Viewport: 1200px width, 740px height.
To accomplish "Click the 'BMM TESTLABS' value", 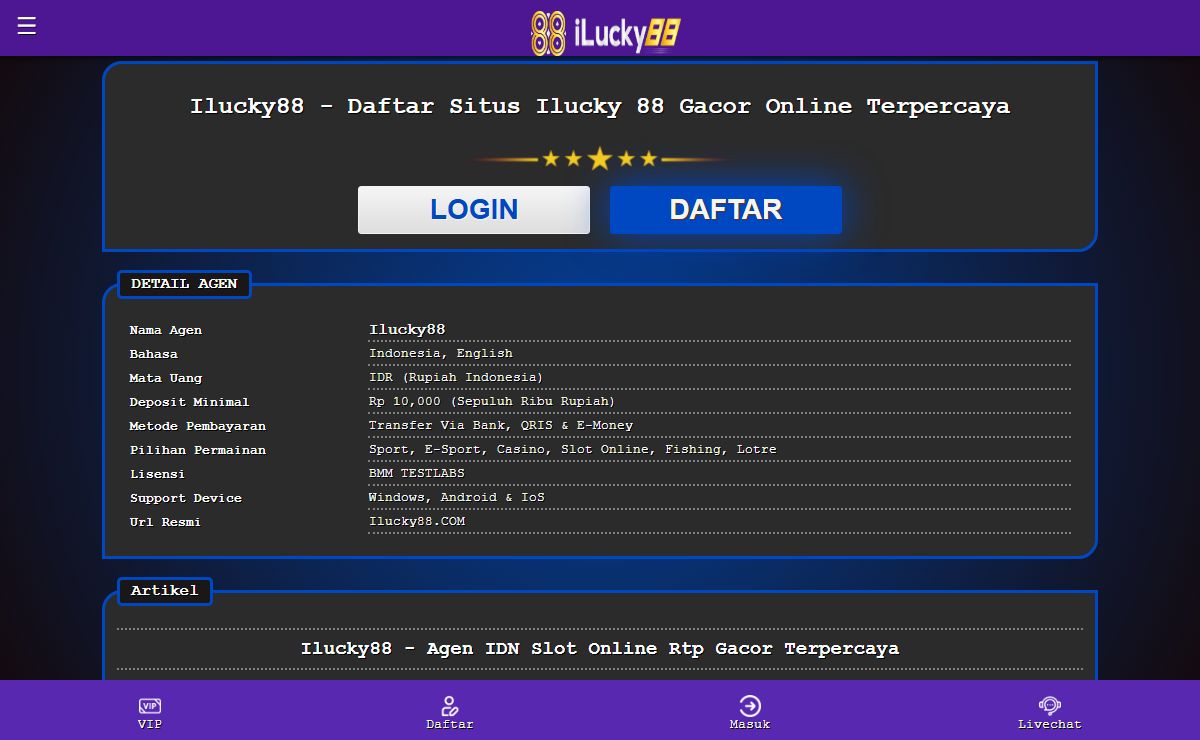I will pyautogui.click(x=417, y=474).
